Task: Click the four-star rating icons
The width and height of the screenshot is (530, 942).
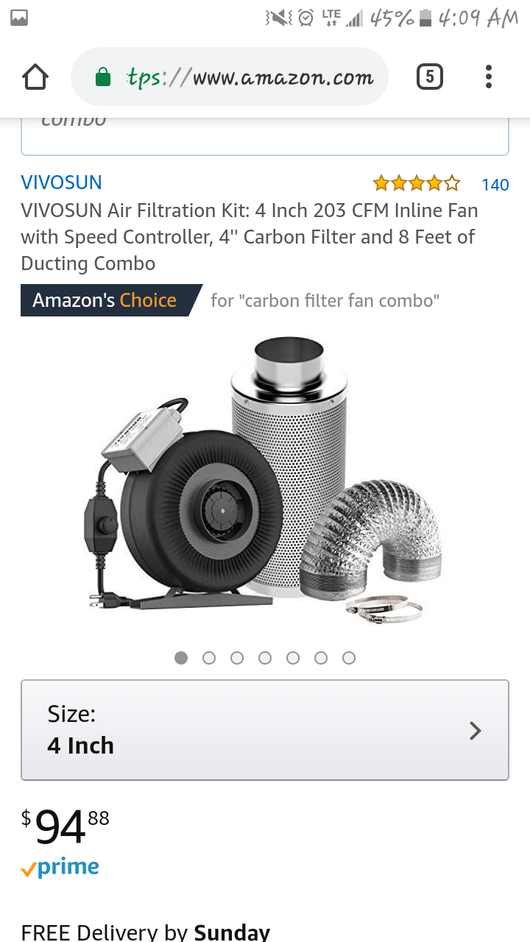Action: click(416, 183)
